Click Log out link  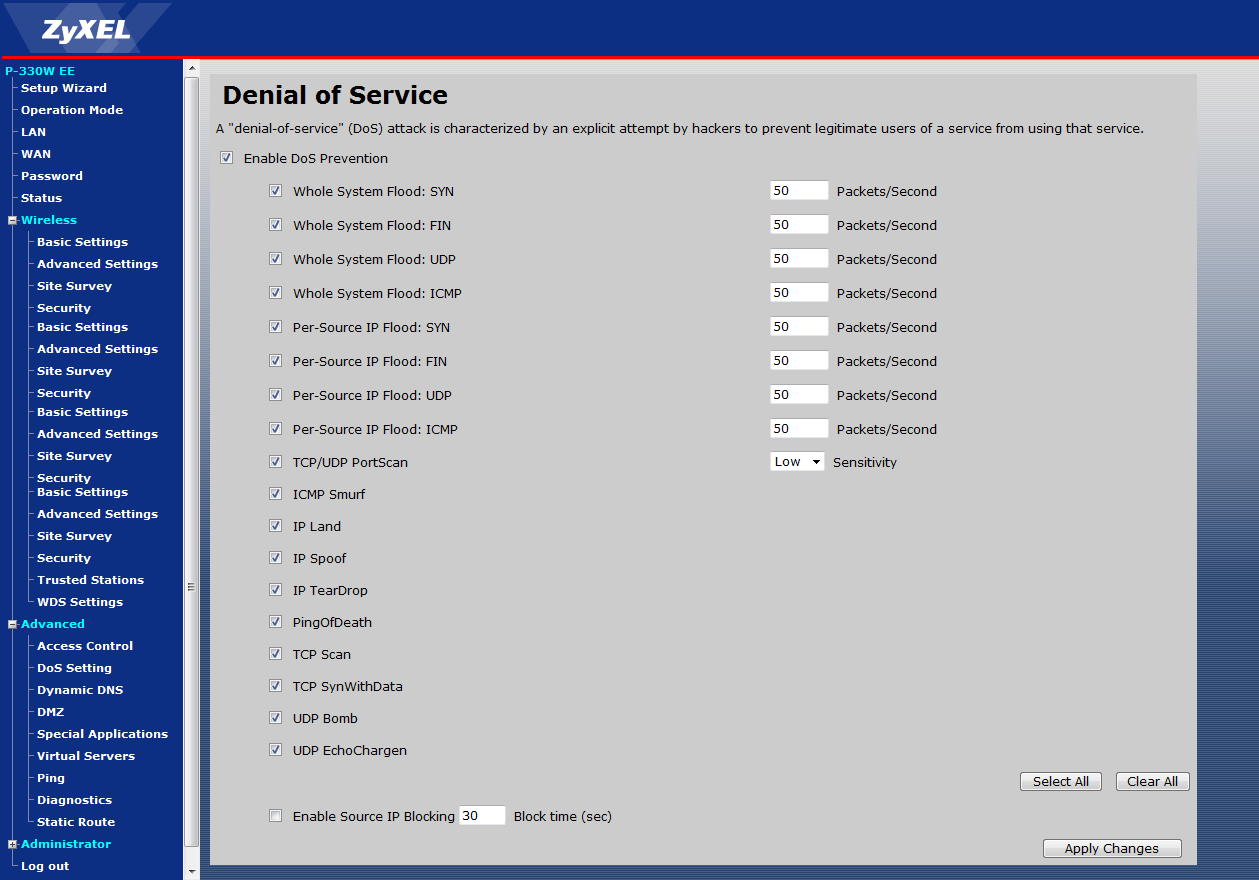[45, 866]
